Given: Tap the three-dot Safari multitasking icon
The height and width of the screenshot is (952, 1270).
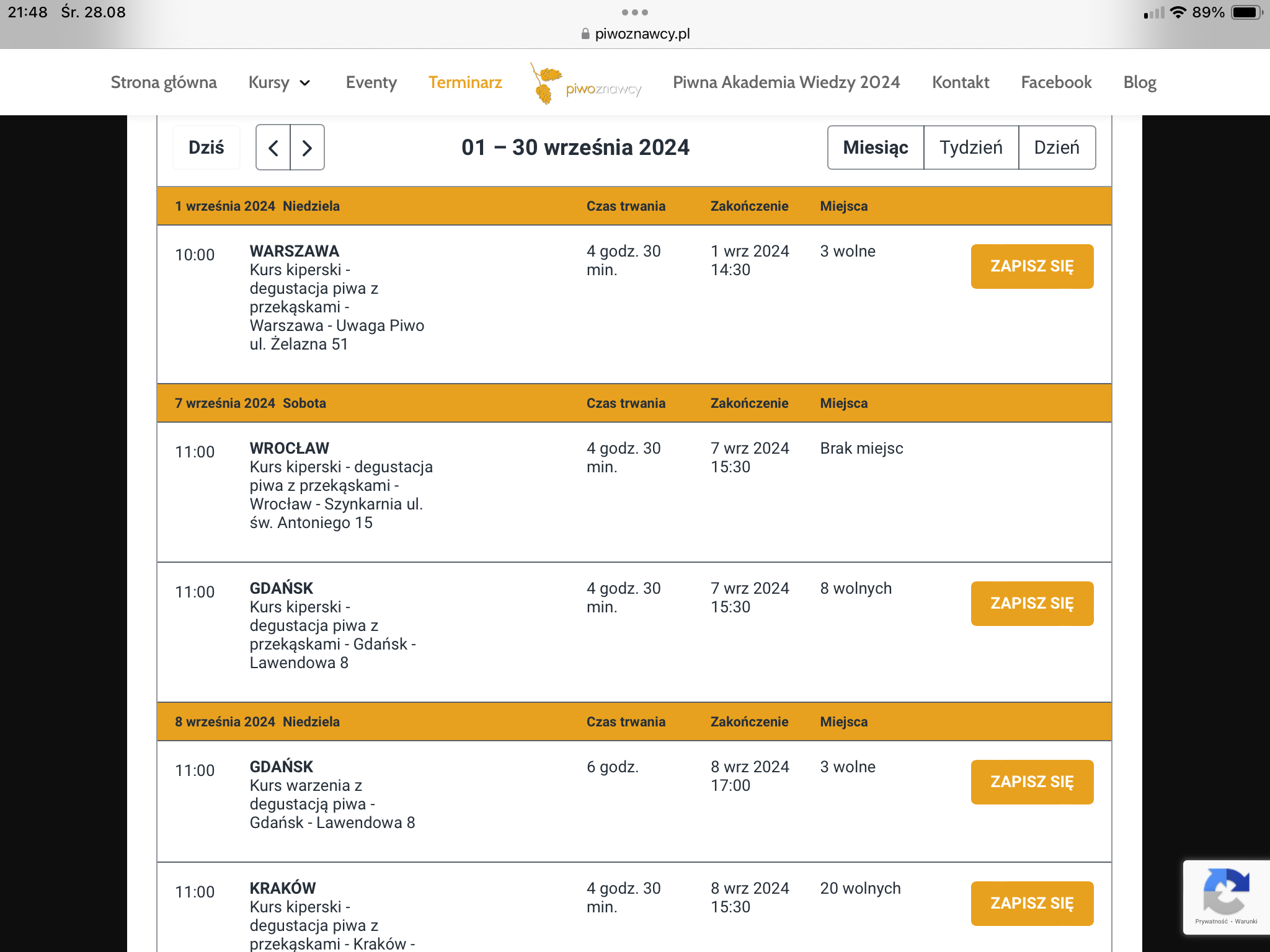Looking at the screenshot, I should 634,12.
